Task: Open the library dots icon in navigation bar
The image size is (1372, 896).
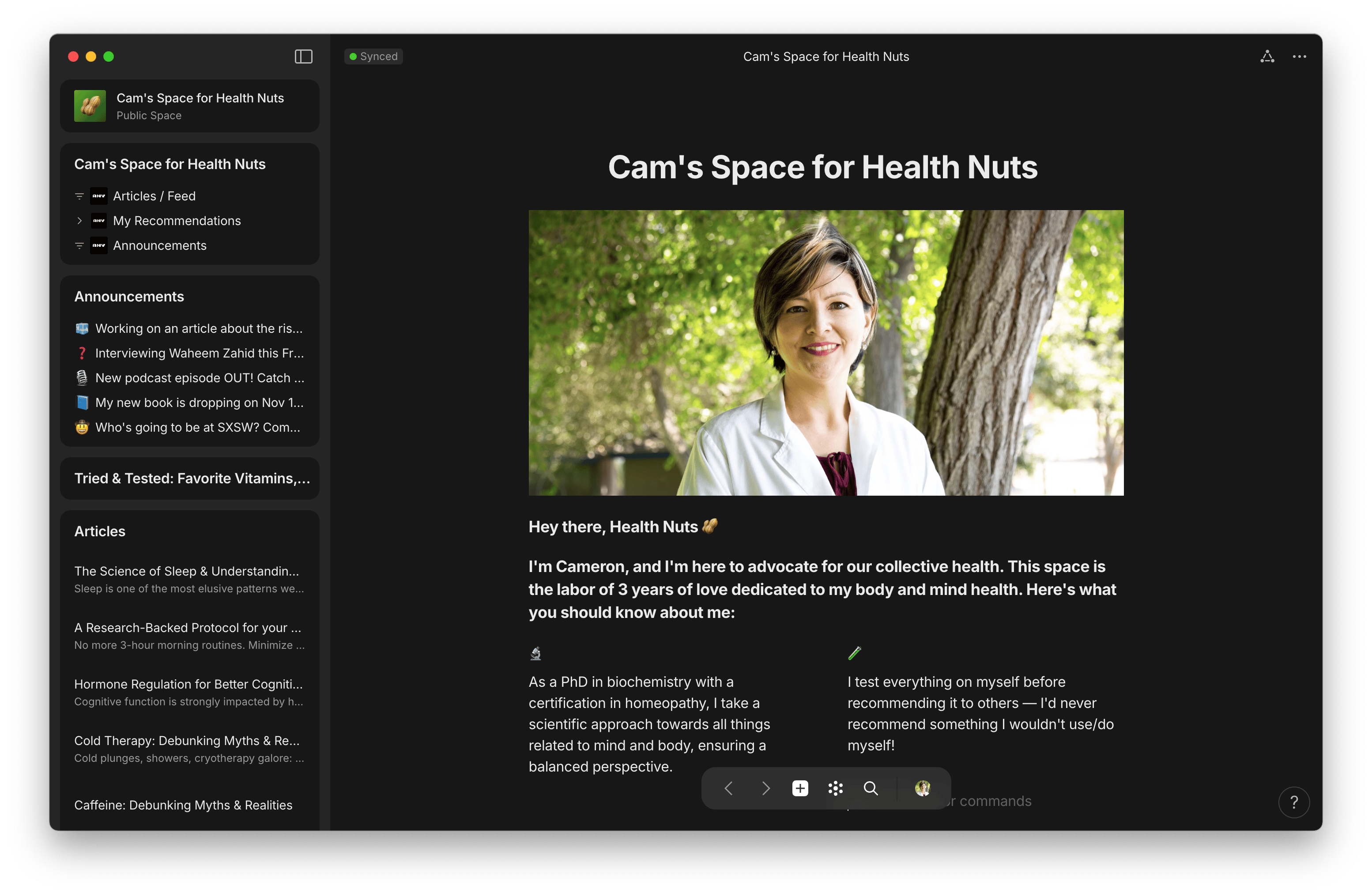Action: (x=835, y=788)
